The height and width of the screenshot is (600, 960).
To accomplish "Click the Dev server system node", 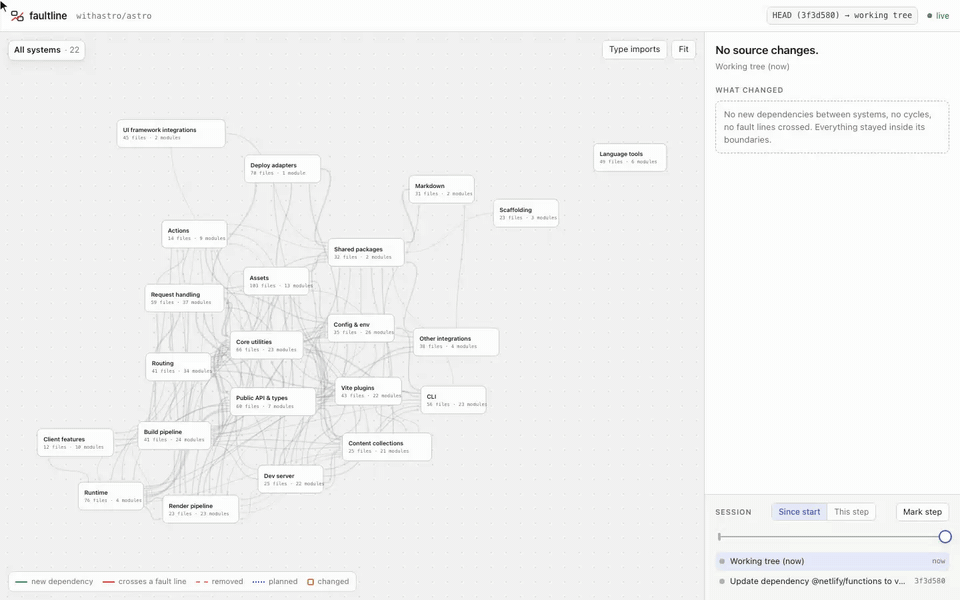I will (291, 479).
